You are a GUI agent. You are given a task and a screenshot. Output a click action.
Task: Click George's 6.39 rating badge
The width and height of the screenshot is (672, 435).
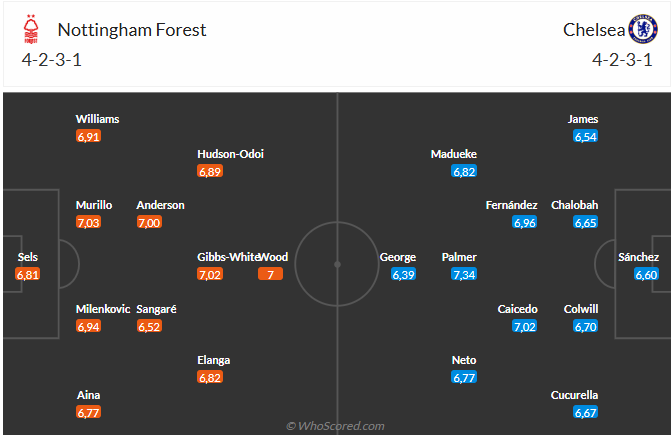403,274
